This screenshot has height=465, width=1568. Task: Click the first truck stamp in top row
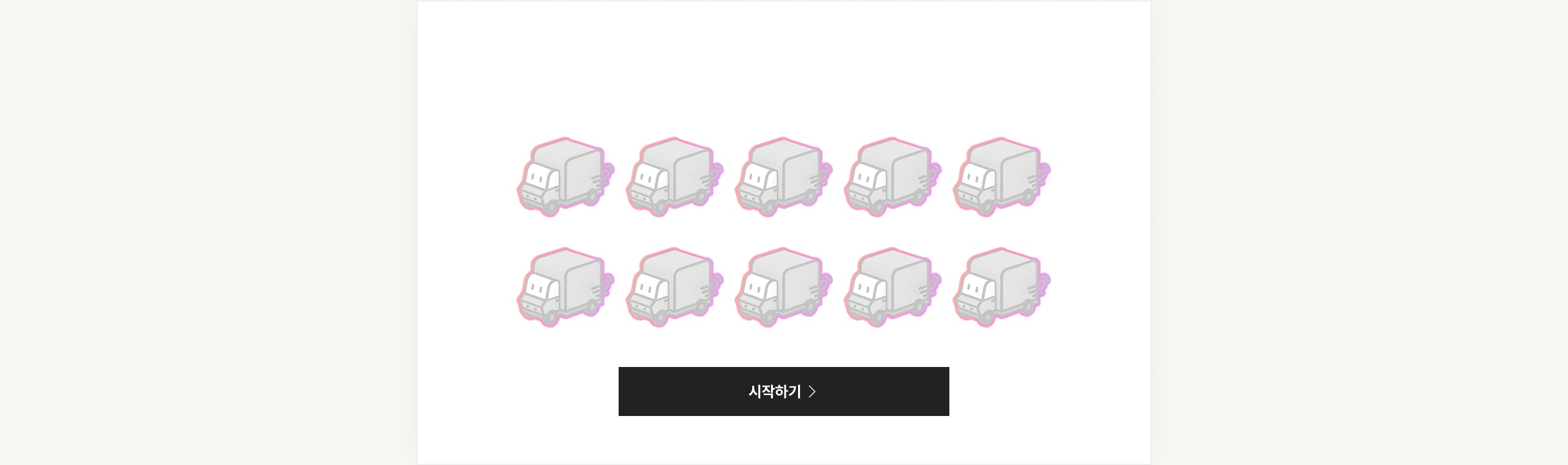pyautogui.click(x=565, y=177)
